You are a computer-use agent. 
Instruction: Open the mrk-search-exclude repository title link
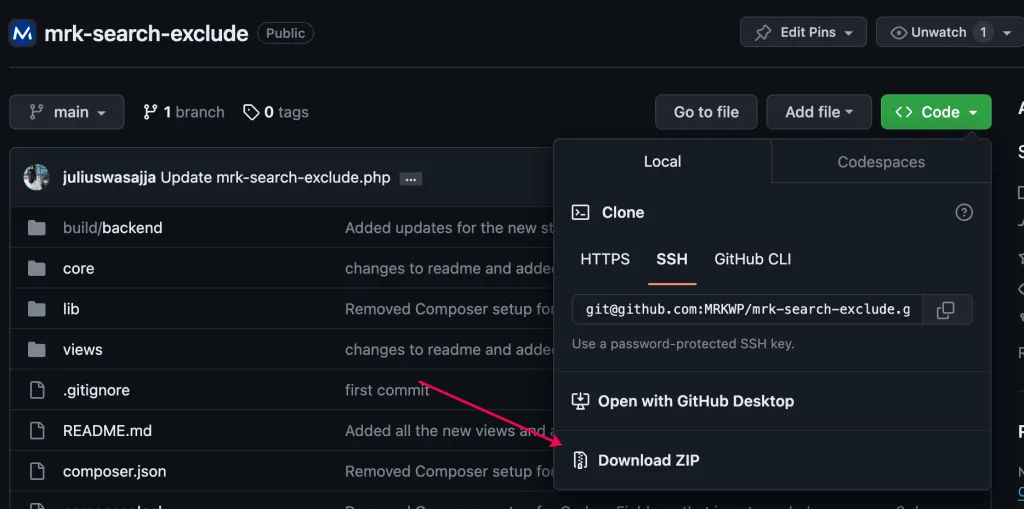click(146, 33)
